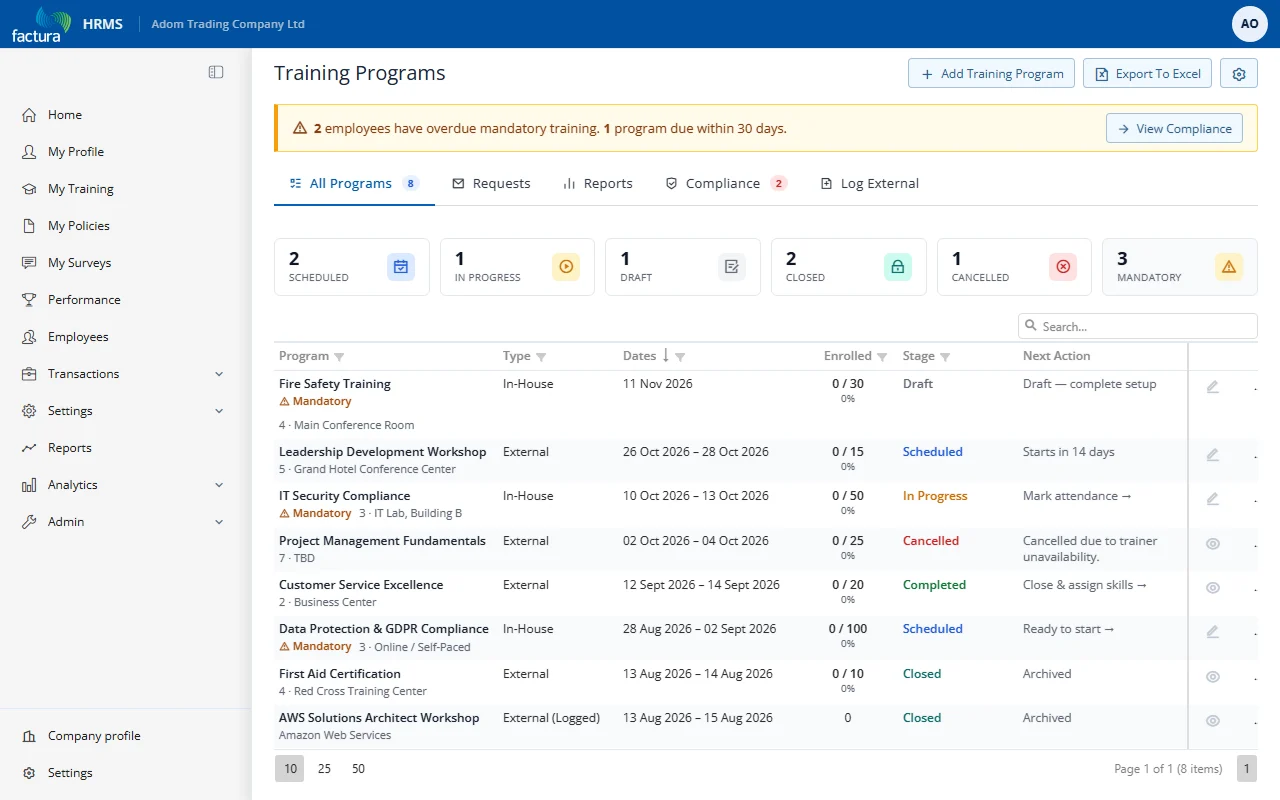Click the Cancelled card X icon
The image size is (1280, 800).
1063,267
